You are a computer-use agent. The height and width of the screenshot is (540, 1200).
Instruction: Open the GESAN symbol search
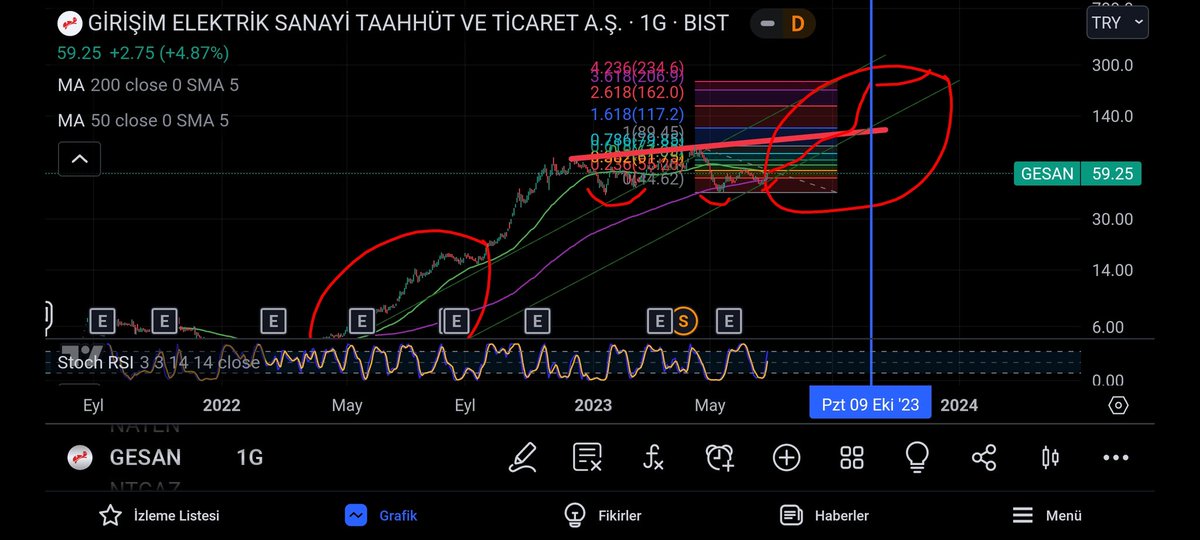(x=145, y=458)
